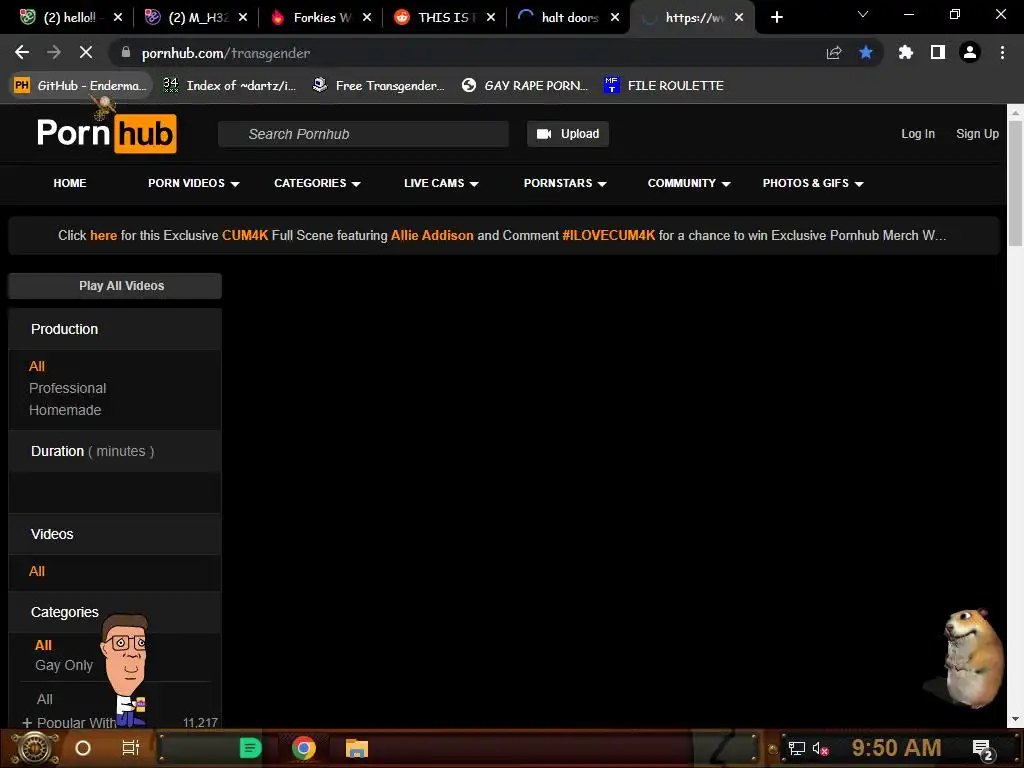1024x768 pixels.
Task: Open Google Chrome from the taskbar
Action: (304, 748)
